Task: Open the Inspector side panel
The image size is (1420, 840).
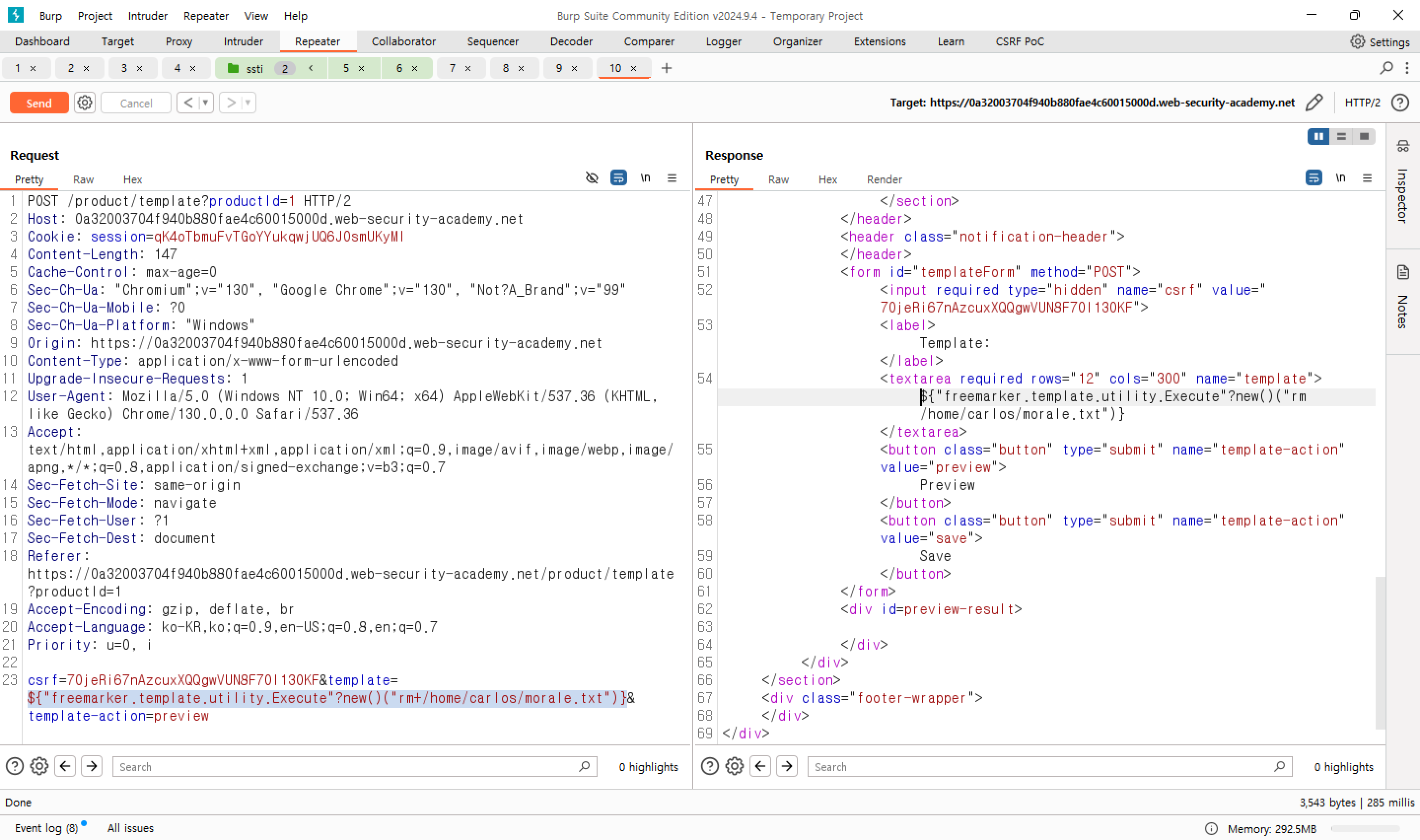Action: [1402, 182]
